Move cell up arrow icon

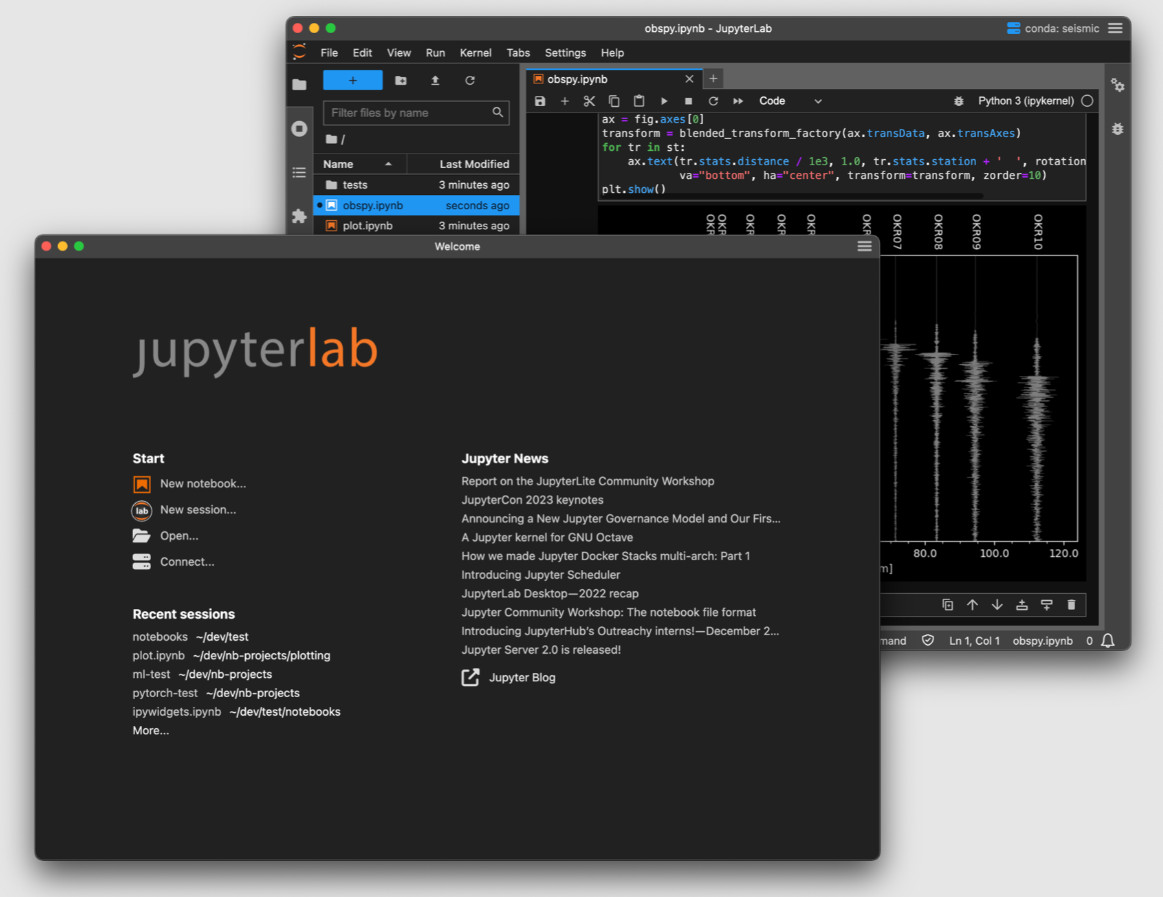click(x=972, y=605)
